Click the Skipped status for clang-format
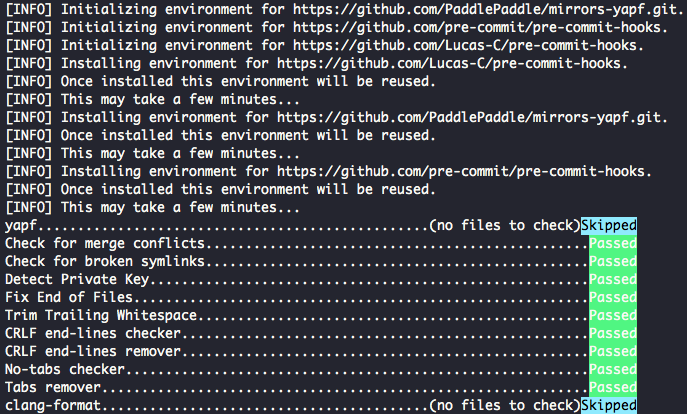The height and width of the screenshot is (414, 687). click(608, 405)
